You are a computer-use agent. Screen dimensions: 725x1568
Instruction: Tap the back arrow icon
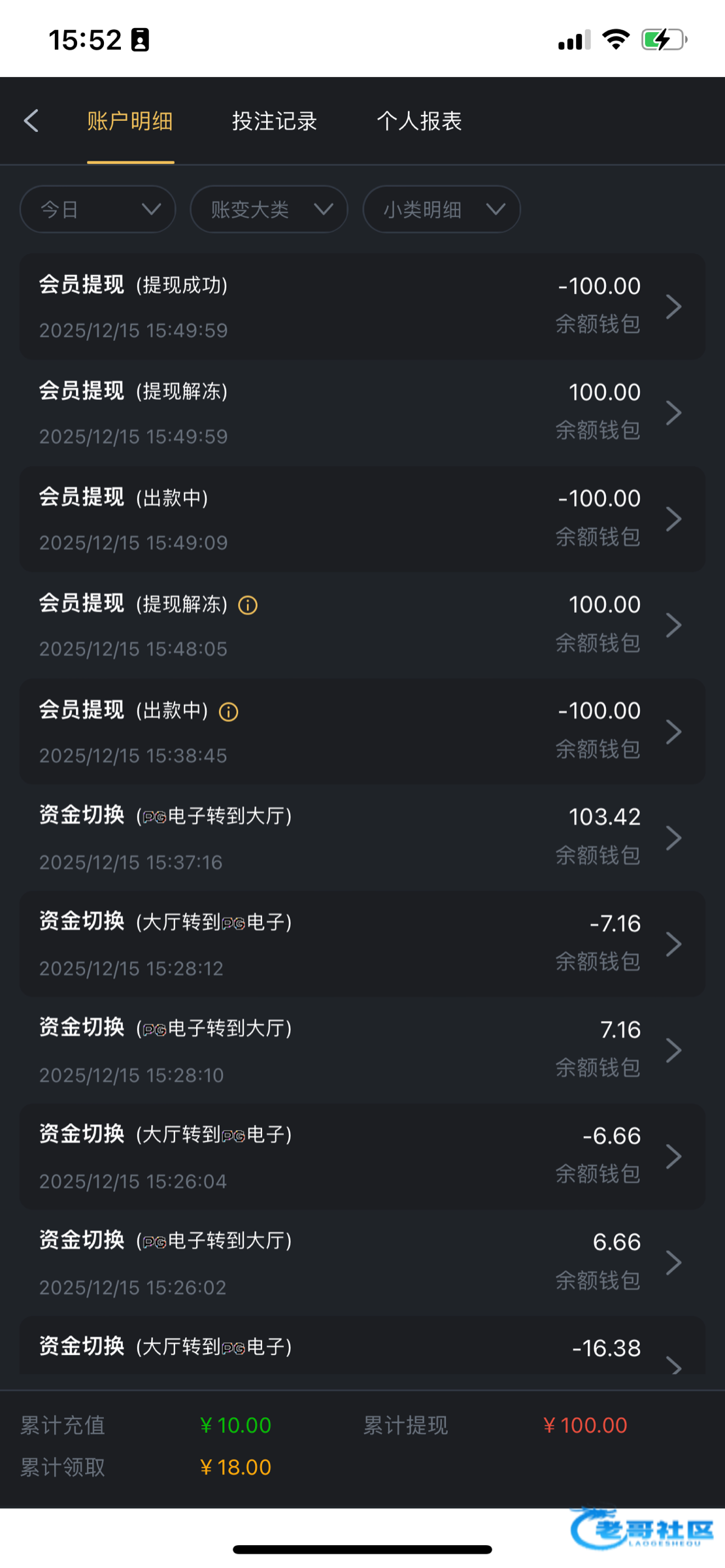[31, 121]
